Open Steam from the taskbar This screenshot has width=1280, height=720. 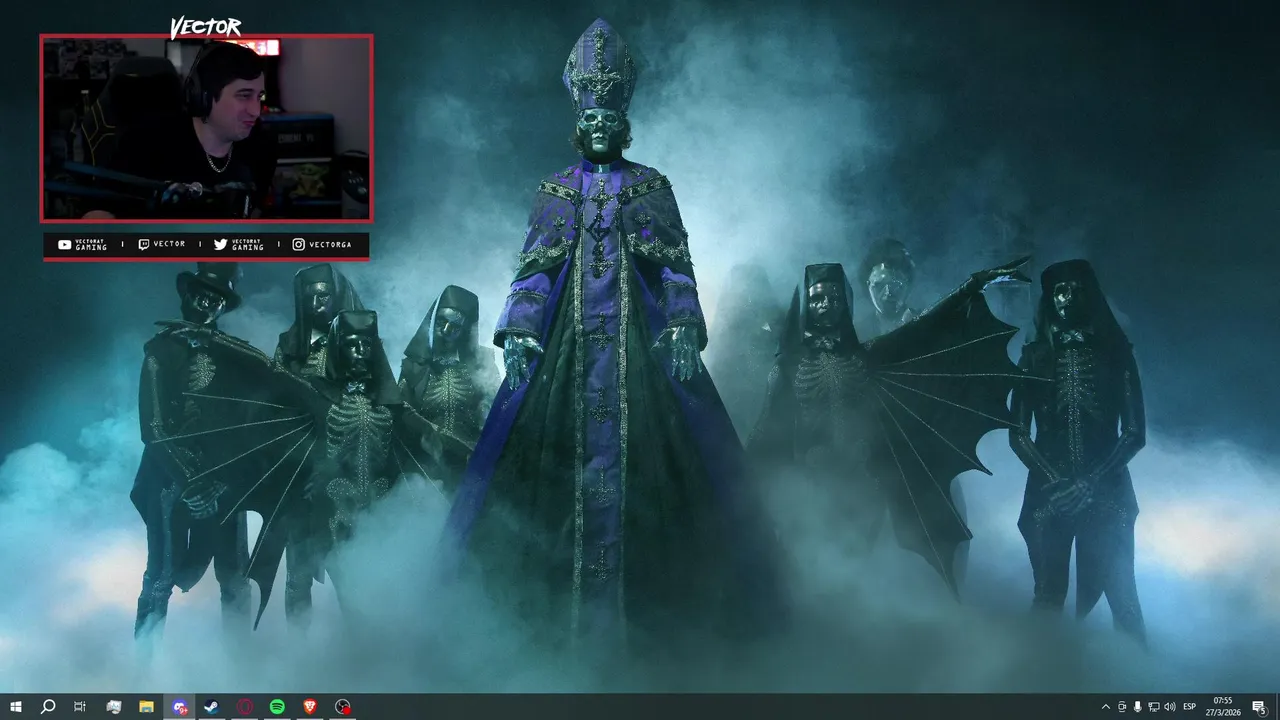[212, 707]
